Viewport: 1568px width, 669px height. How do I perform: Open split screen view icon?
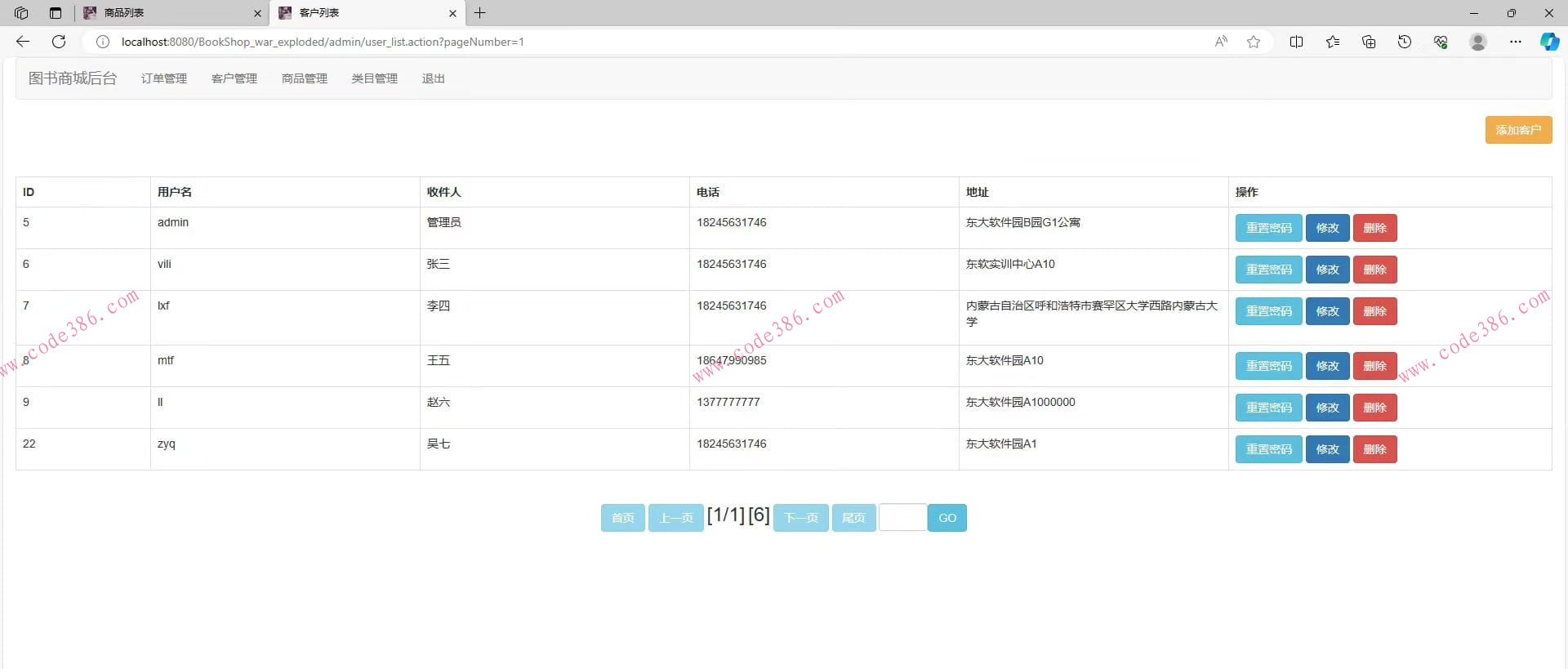click(1296, 42)
